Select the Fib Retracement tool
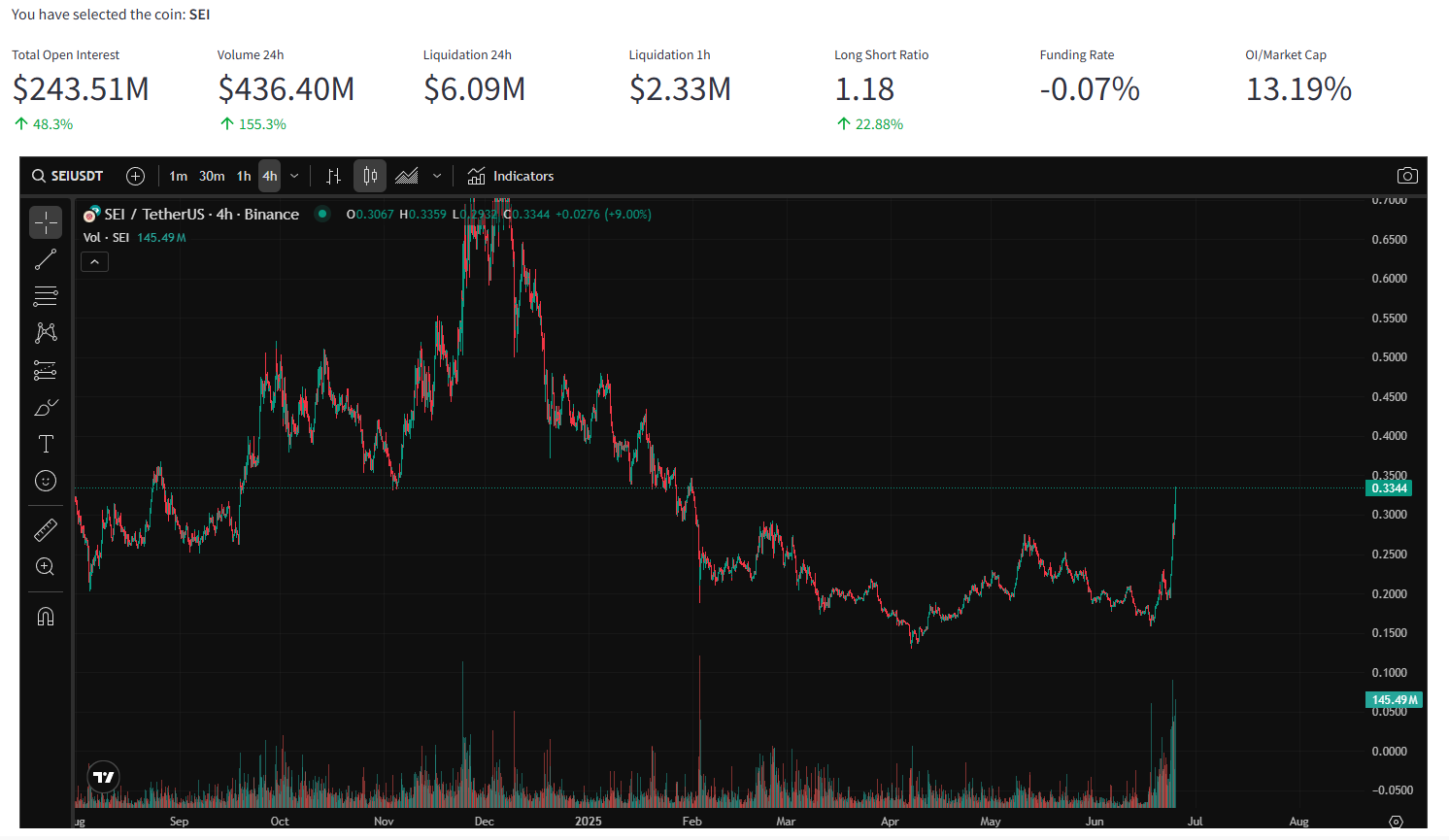This screenshot has height=840, width=1449. 46,296
